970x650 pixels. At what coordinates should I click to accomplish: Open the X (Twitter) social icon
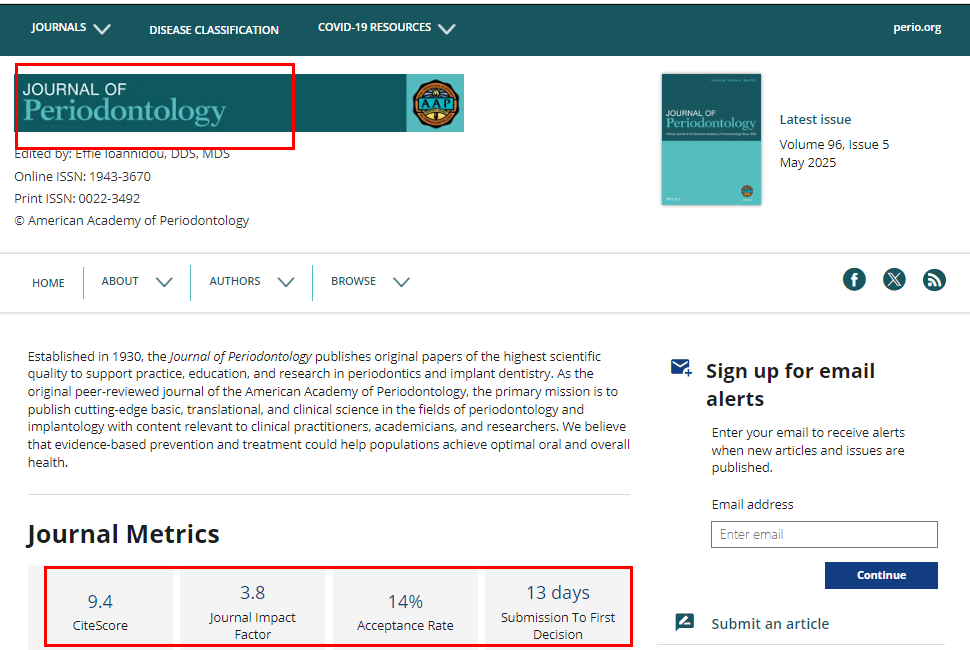pyautogui.click(x=894, y=280)
